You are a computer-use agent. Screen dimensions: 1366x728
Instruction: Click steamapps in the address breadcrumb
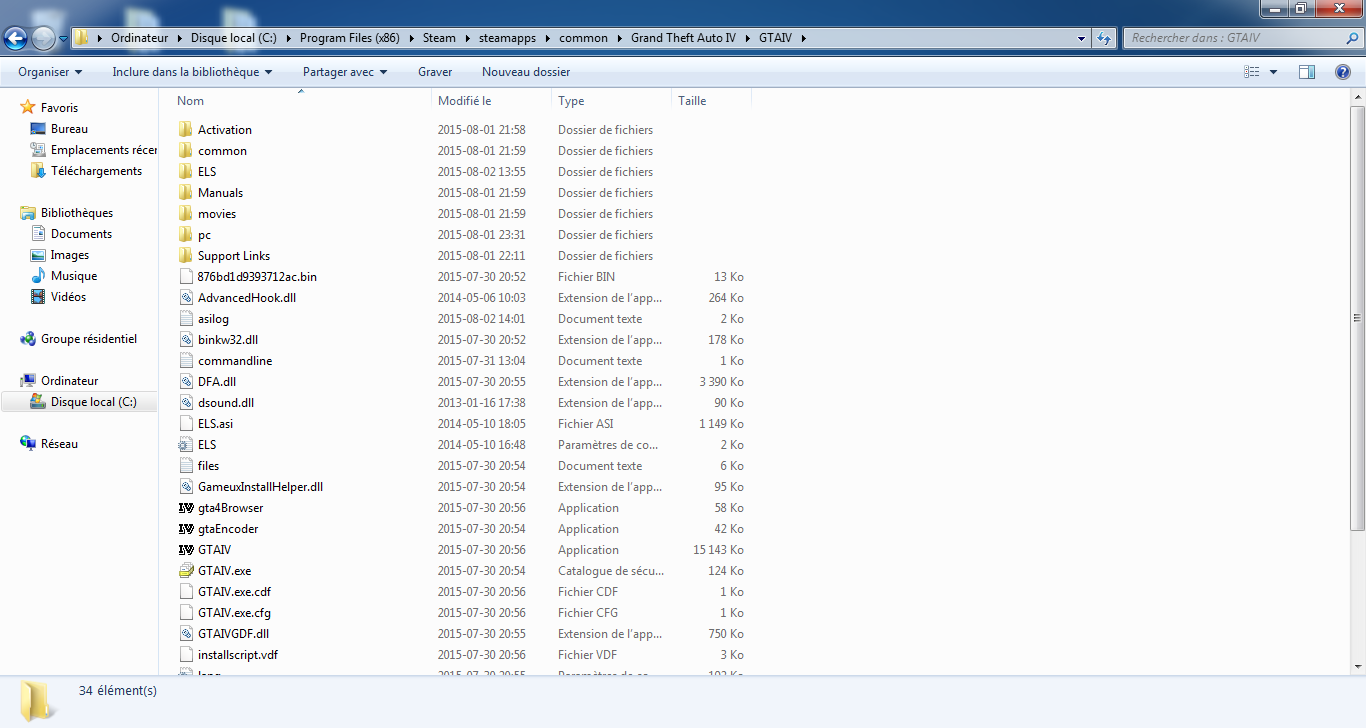(506, 38)
